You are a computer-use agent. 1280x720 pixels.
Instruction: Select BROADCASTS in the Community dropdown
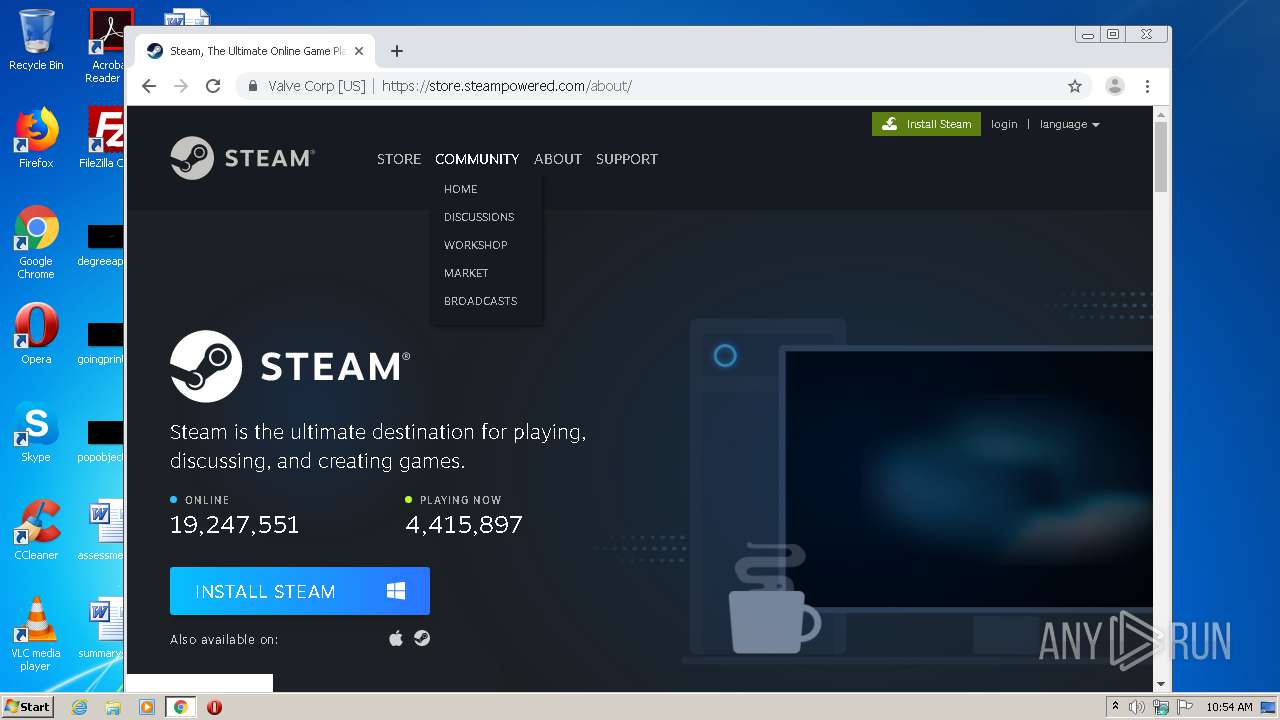[x=481, y=301]
